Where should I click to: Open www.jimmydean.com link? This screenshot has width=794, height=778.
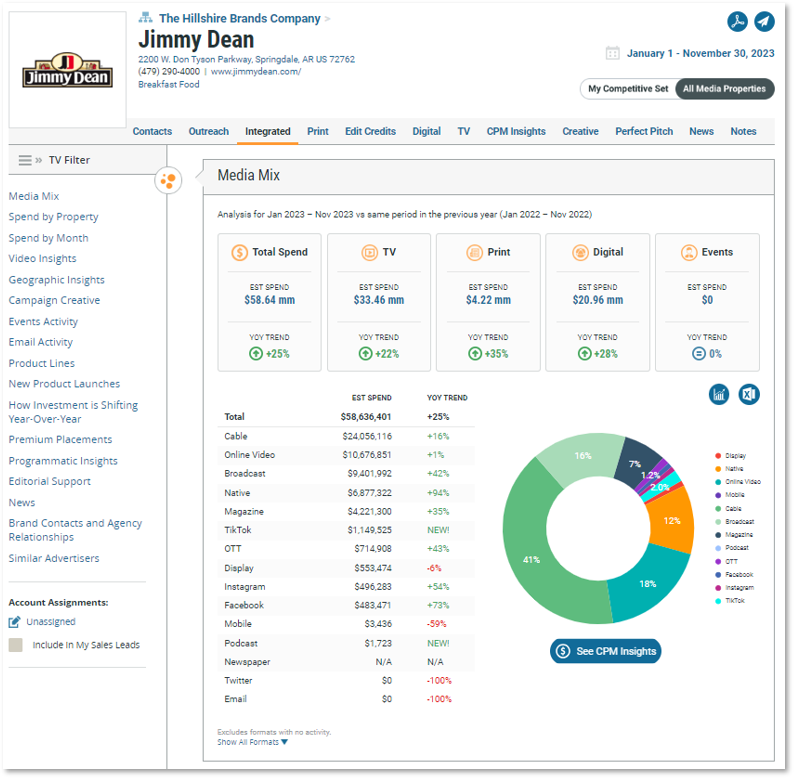click(256, 71)
